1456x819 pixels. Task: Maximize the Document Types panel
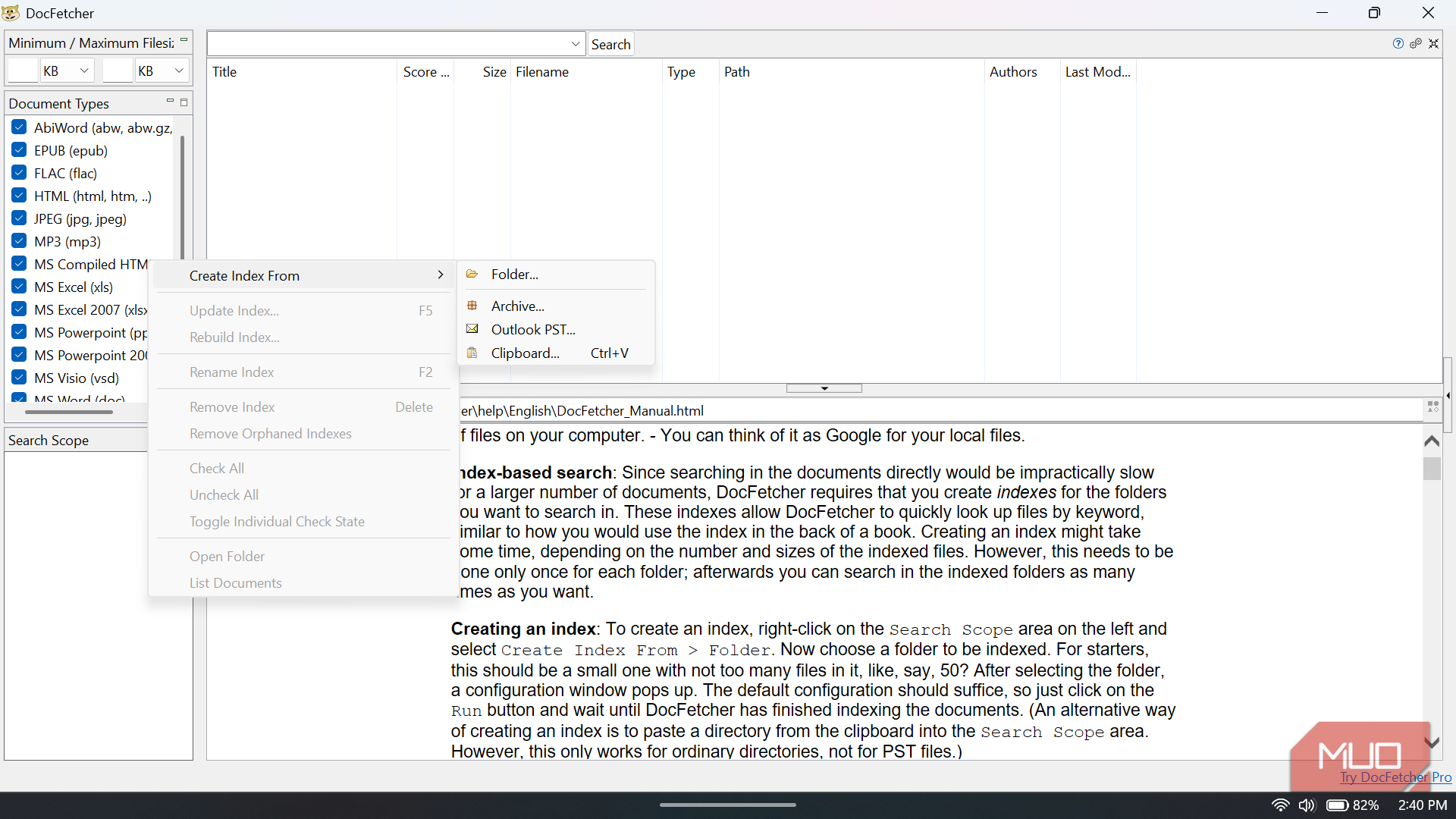(184, 102)
